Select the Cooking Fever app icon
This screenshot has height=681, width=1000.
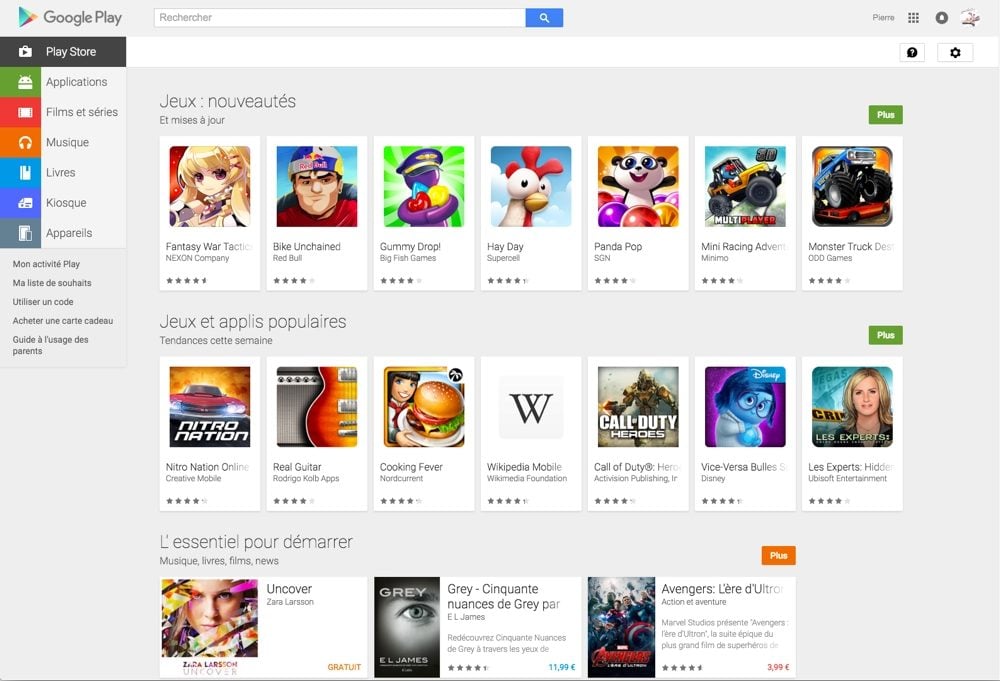tap(424, 407)
